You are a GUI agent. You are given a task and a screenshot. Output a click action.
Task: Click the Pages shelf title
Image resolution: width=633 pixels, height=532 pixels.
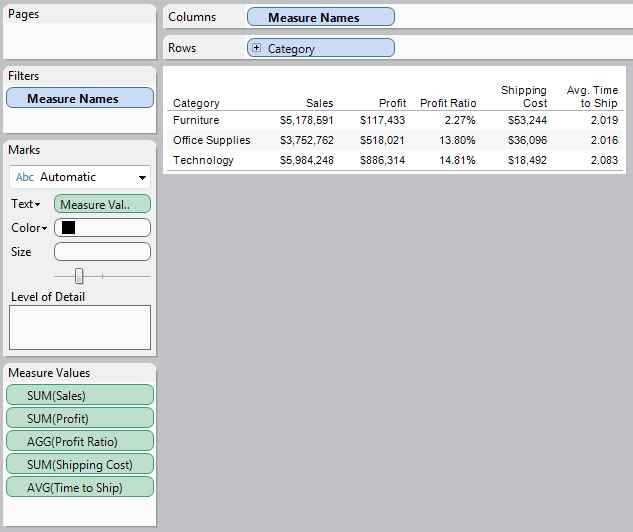coord(23,14)
